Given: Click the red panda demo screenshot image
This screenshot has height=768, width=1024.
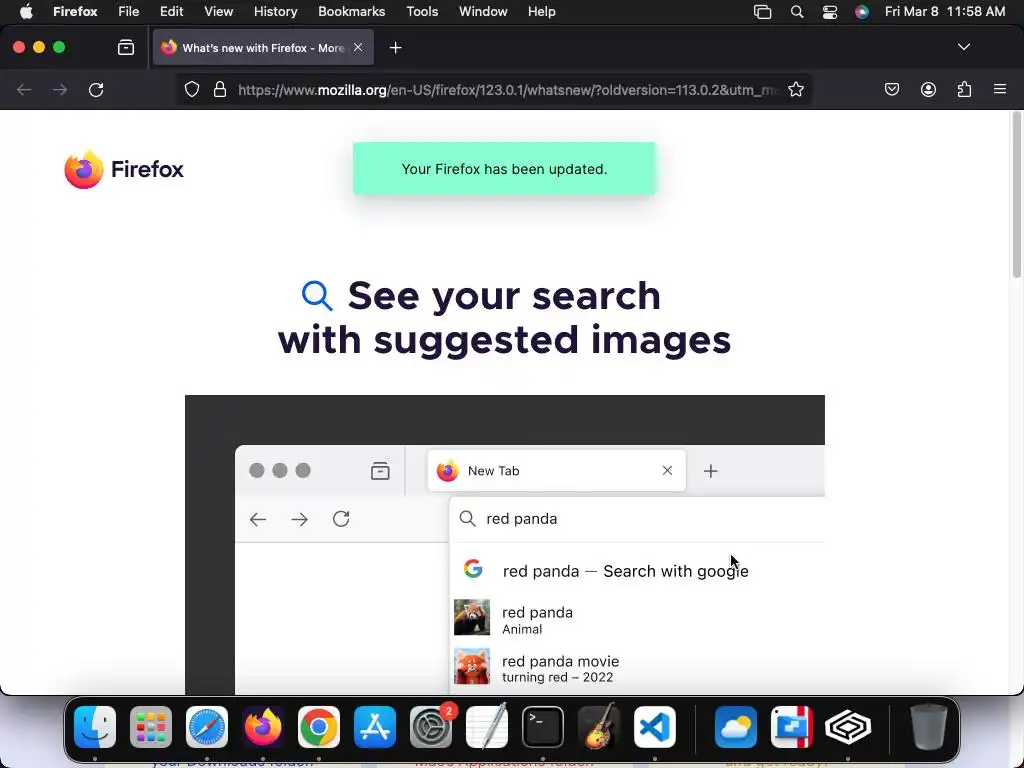Looking at the screenshot, I should click(504, 545).
